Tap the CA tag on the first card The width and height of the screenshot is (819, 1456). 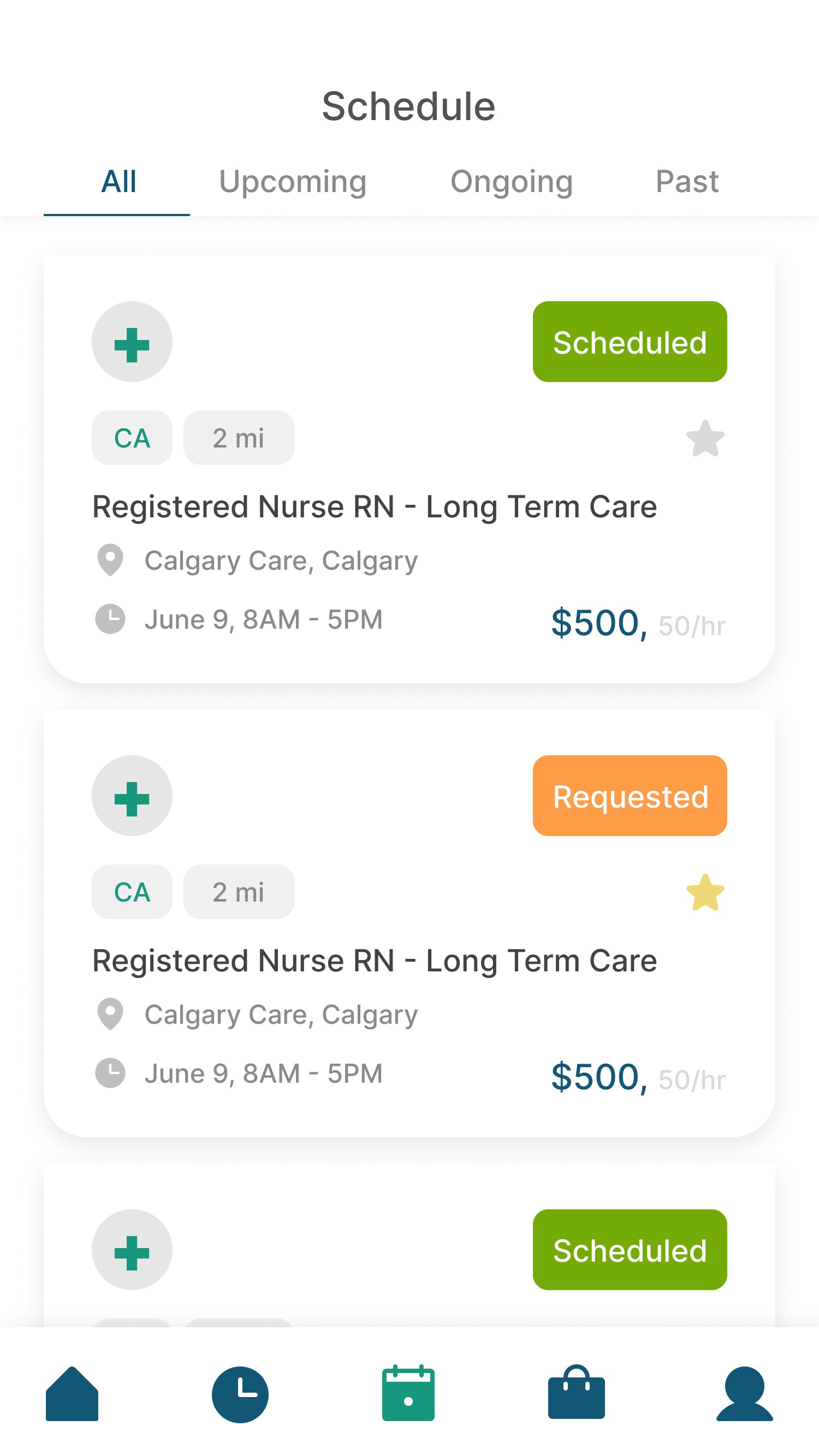132,438
